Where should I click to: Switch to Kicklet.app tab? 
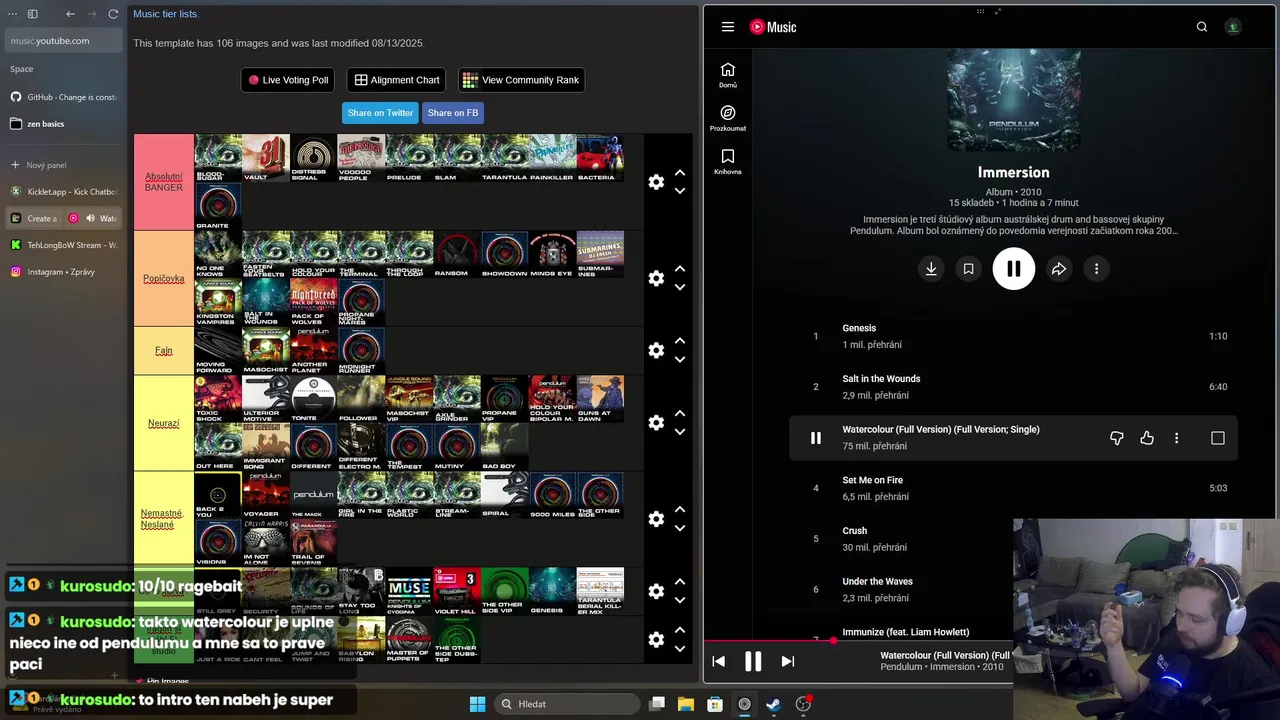pos(63,191)
